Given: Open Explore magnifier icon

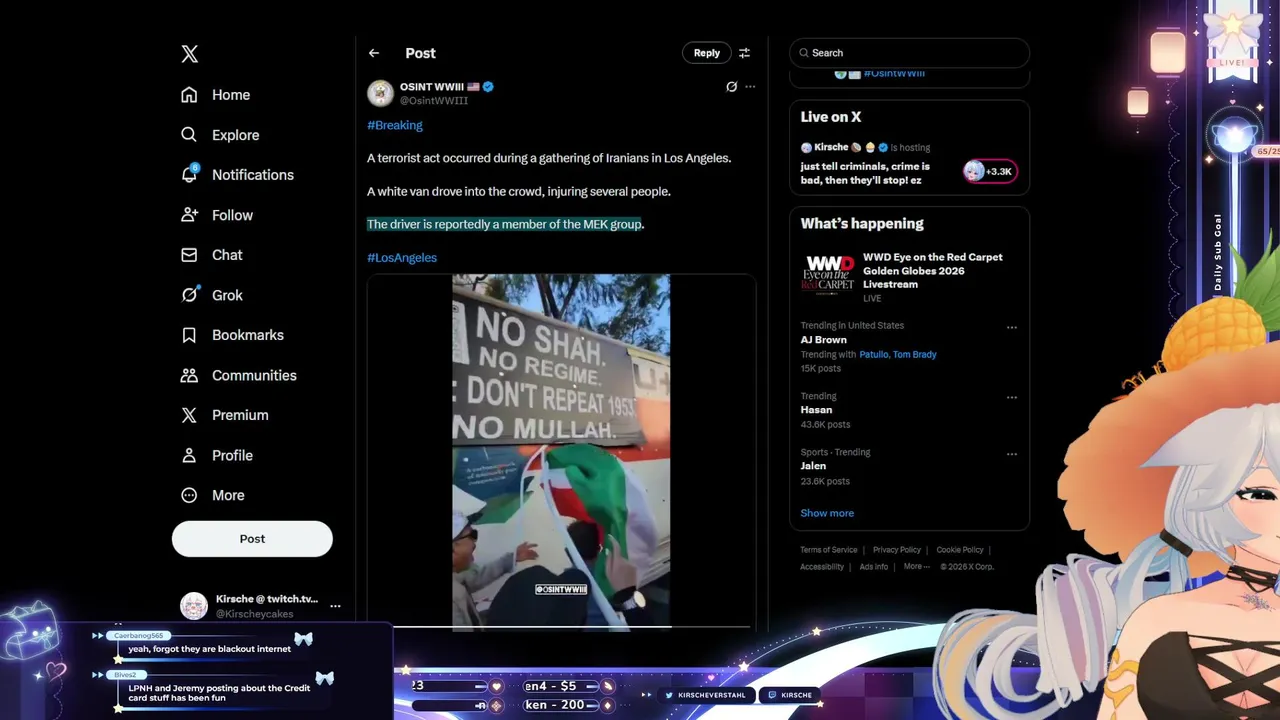Looking at the screenshot, I should [x=189, y=135].
